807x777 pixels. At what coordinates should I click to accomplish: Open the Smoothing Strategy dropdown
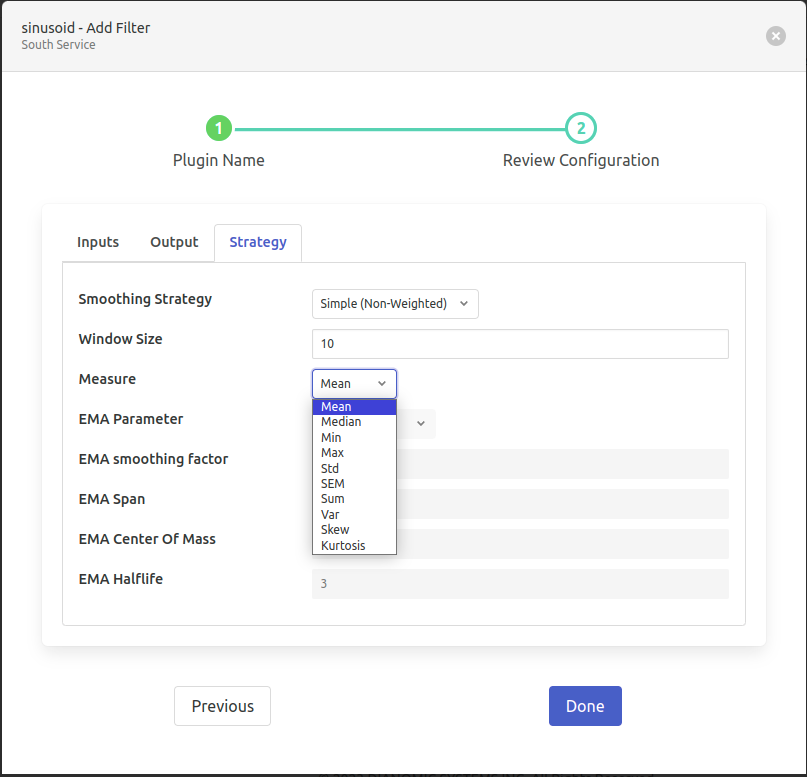(x=395, y=304)
